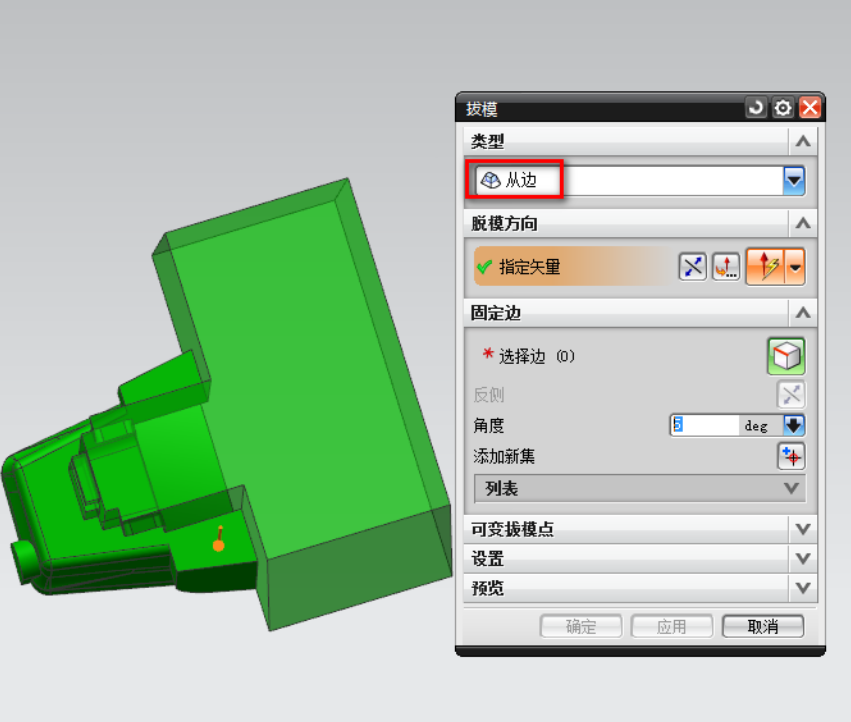851x722 pixels.
Task: Expand the 列表 list
Action: 640,488
